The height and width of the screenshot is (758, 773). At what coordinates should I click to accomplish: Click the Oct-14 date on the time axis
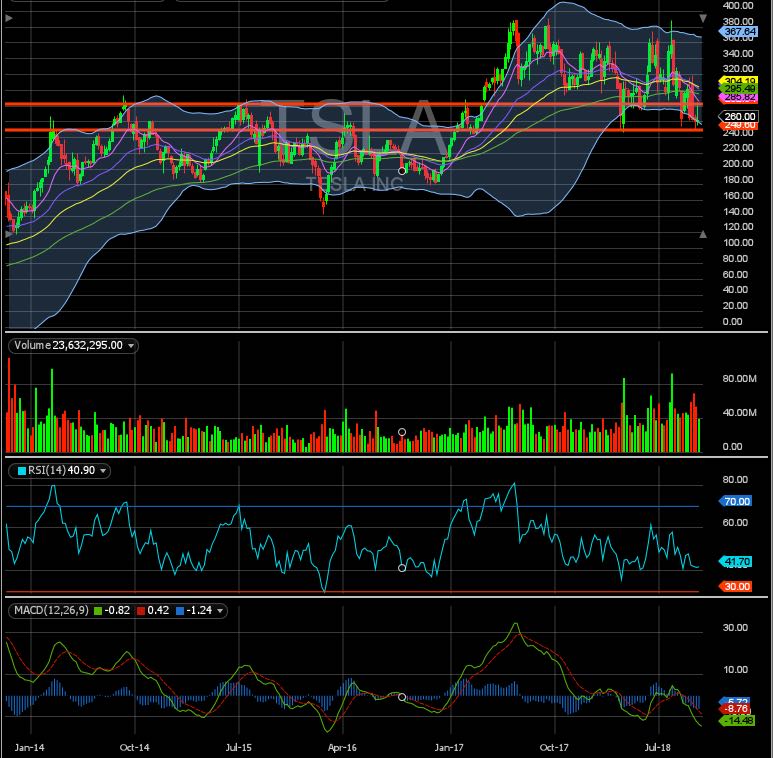[134, 748]
